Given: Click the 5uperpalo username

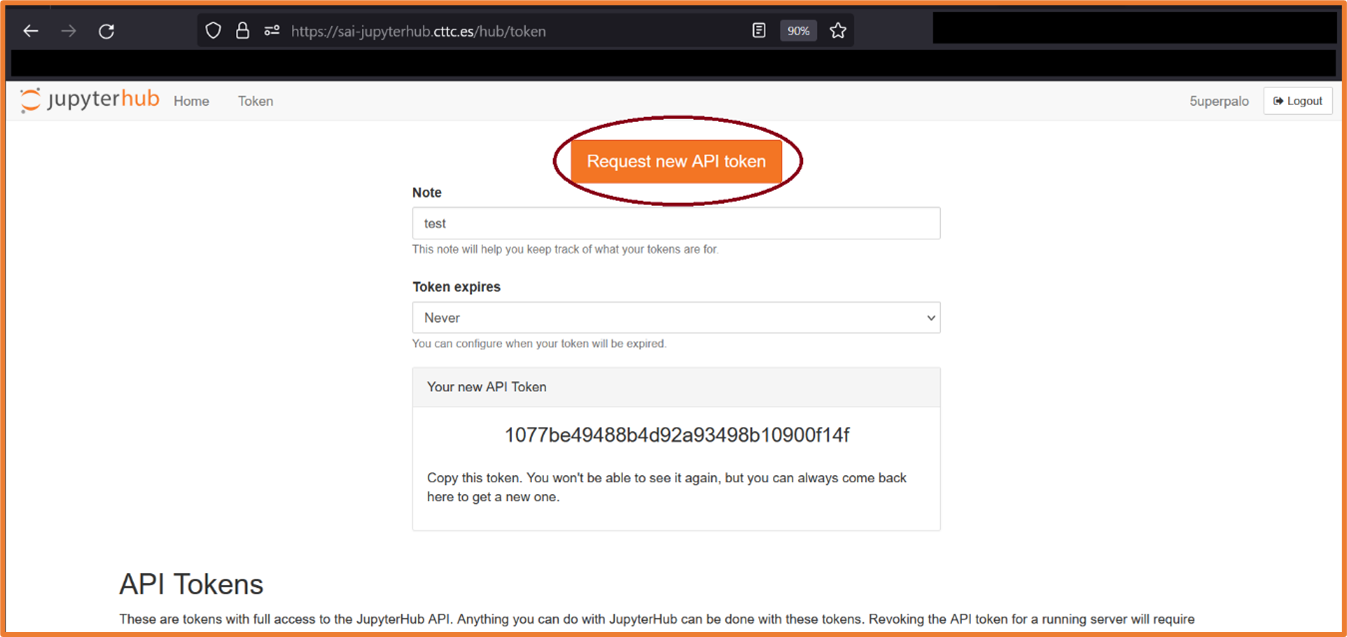Looking at the screenshot, I should click(x=1218, y=101).
